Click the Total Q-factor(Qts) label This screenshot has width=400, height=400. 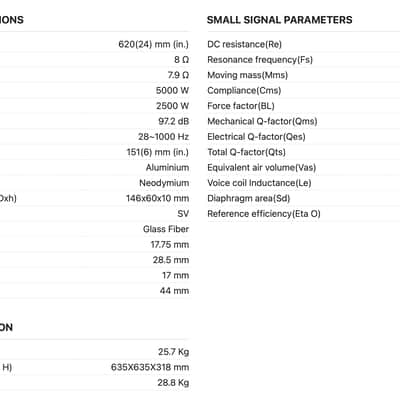pyautogui.click(x=246, y=152)
